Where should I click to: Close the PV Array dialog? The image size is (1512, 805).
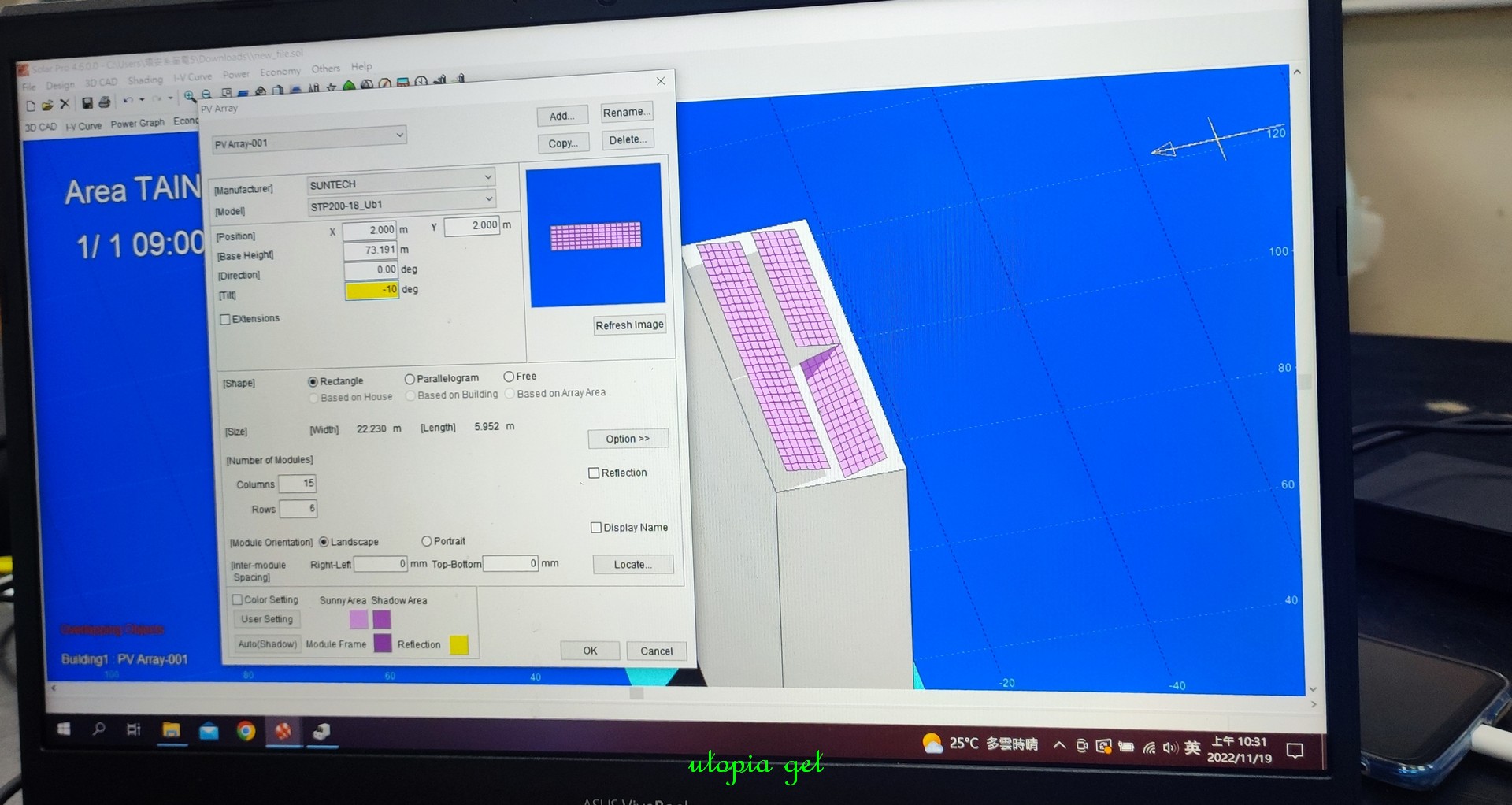[x=661, y=80]
